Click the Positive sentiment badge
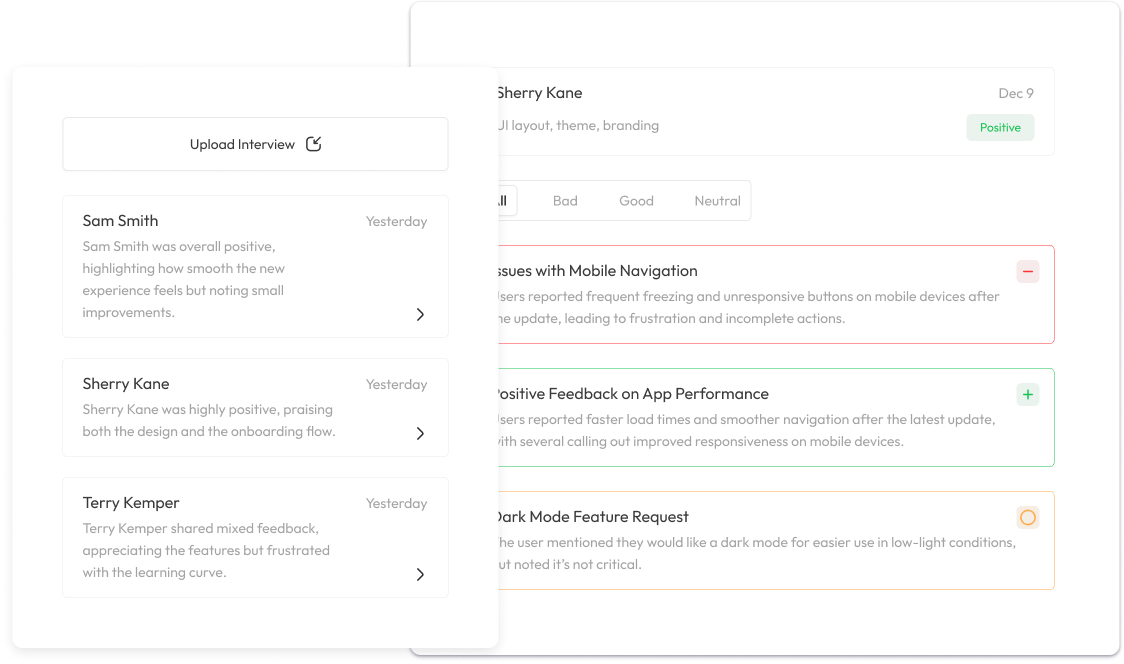Viewport: 1124px width, 664px height. pos(1000,127)
